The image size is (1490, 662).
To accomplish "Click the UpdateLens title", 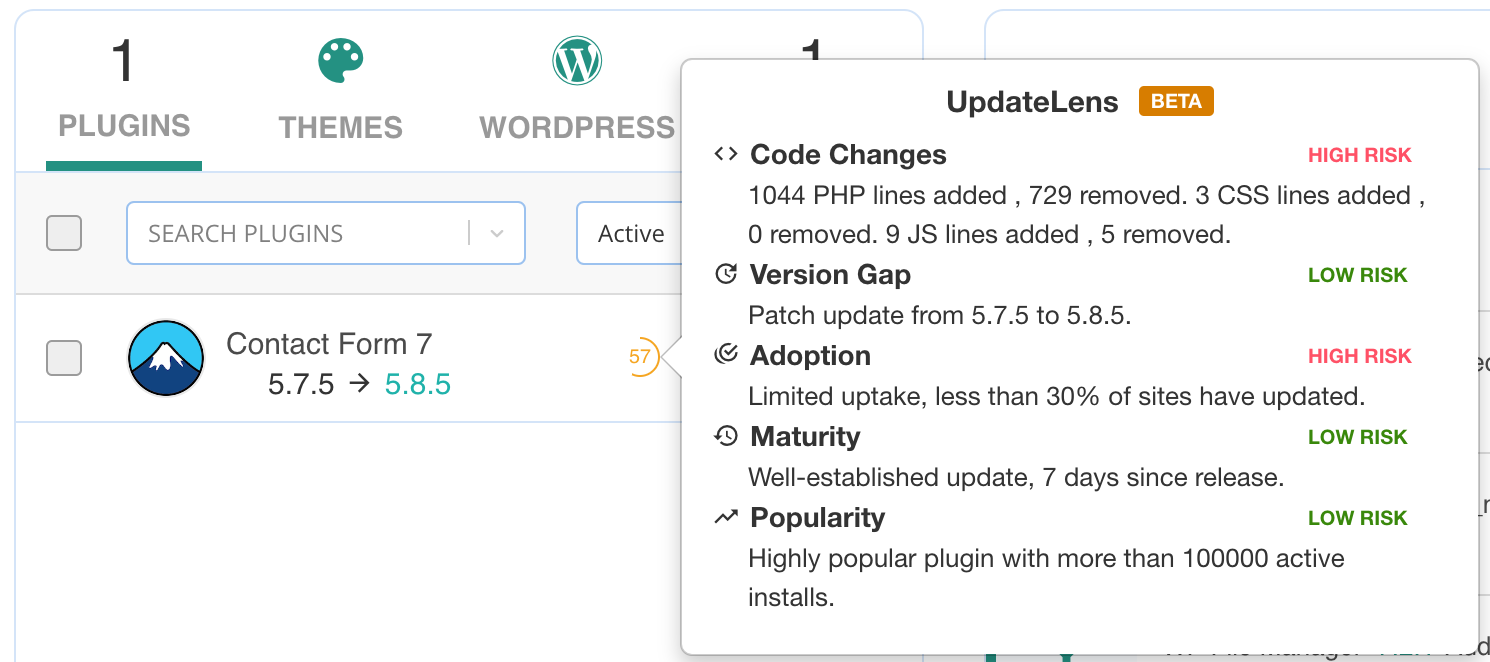I will tap(1032, 102).
